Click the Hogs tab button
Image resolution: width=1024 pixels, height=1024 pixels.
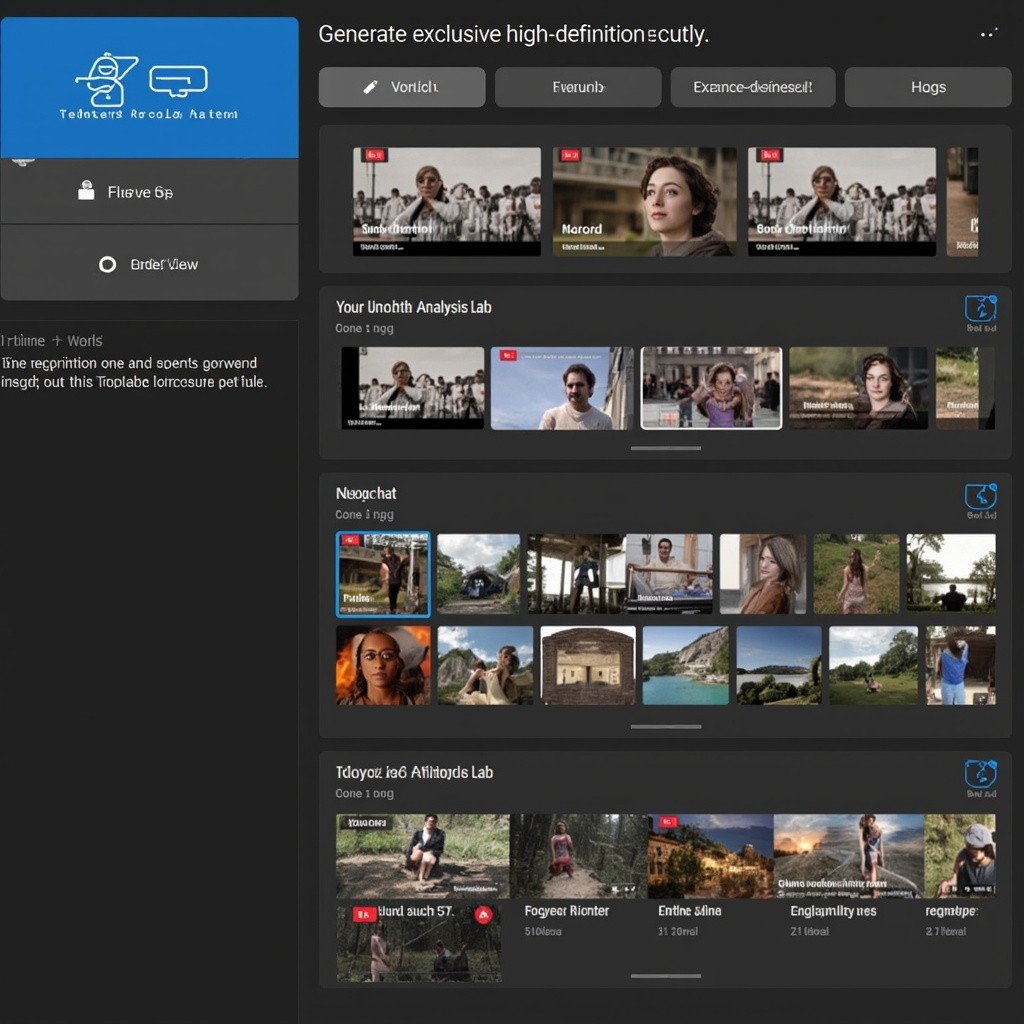pos(927,87)
